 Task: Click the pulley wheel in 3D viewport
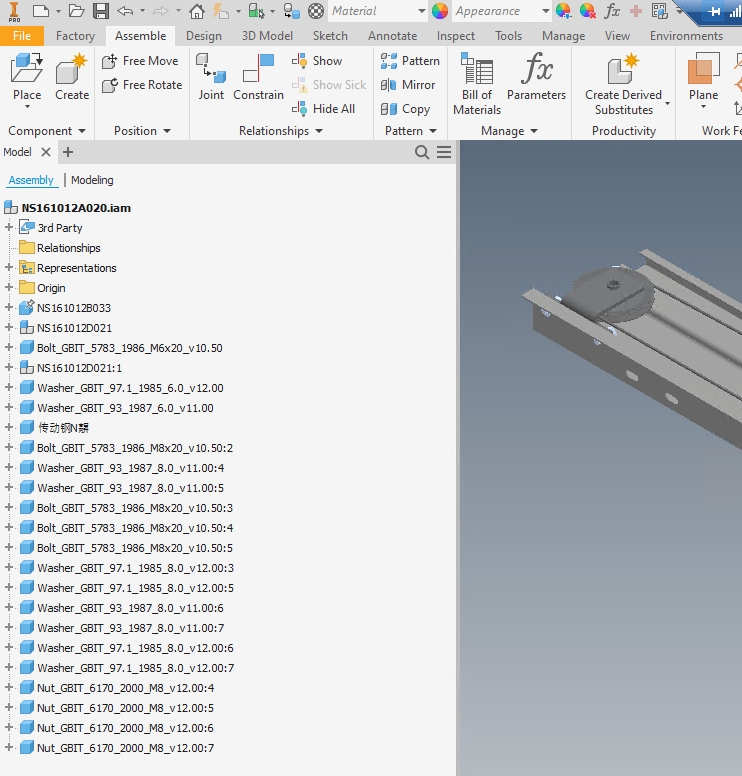coord(614,294)
